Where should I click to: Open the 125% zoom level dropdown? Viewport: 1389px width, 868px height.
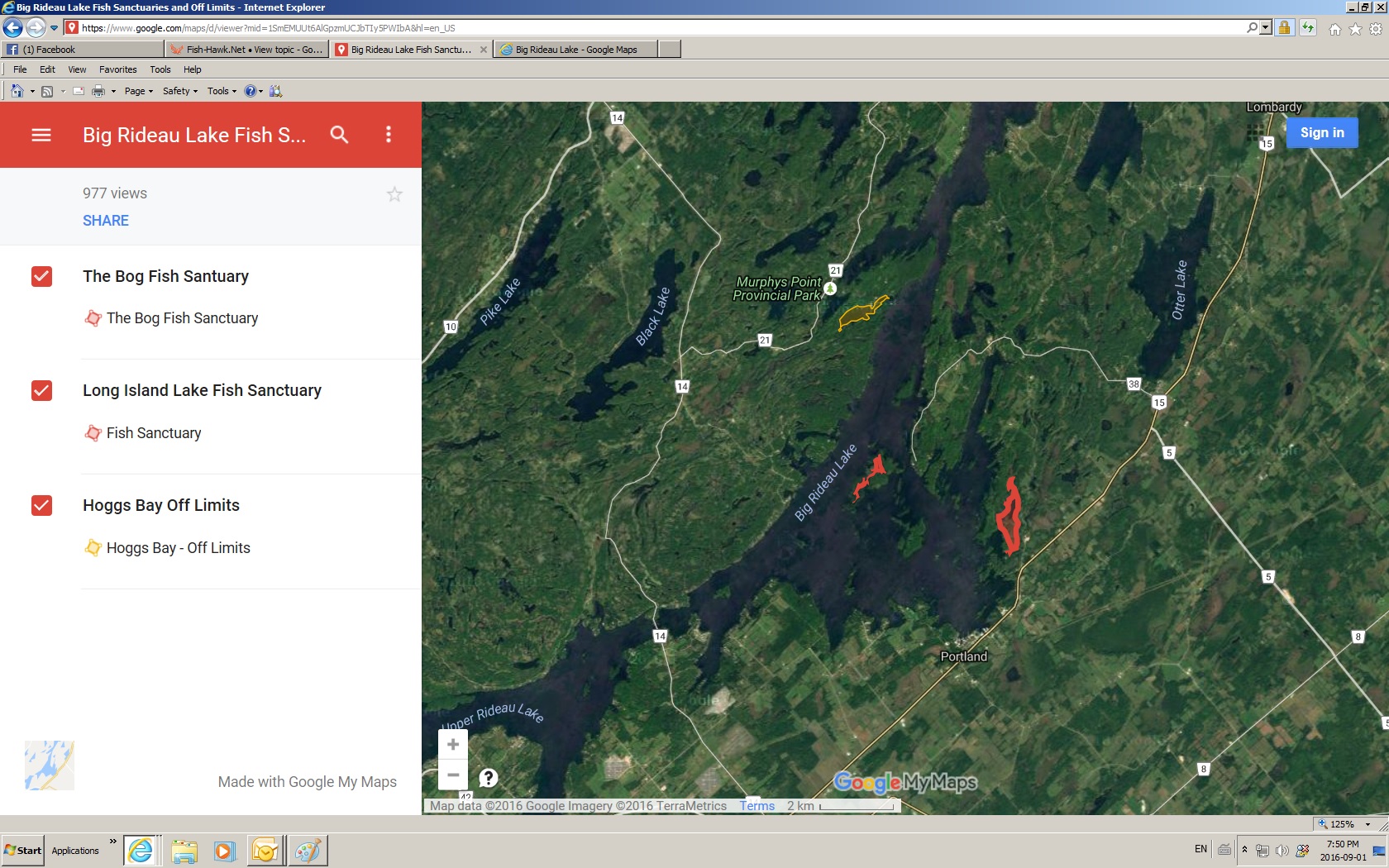[1368, 824]
